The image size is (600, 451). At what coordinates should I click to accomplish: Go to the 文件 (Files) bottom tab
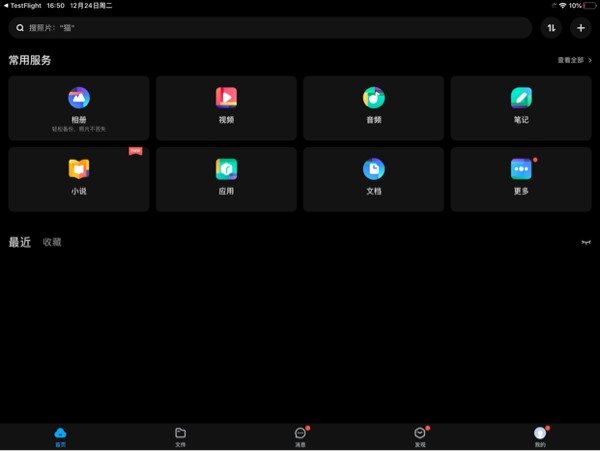180,436
